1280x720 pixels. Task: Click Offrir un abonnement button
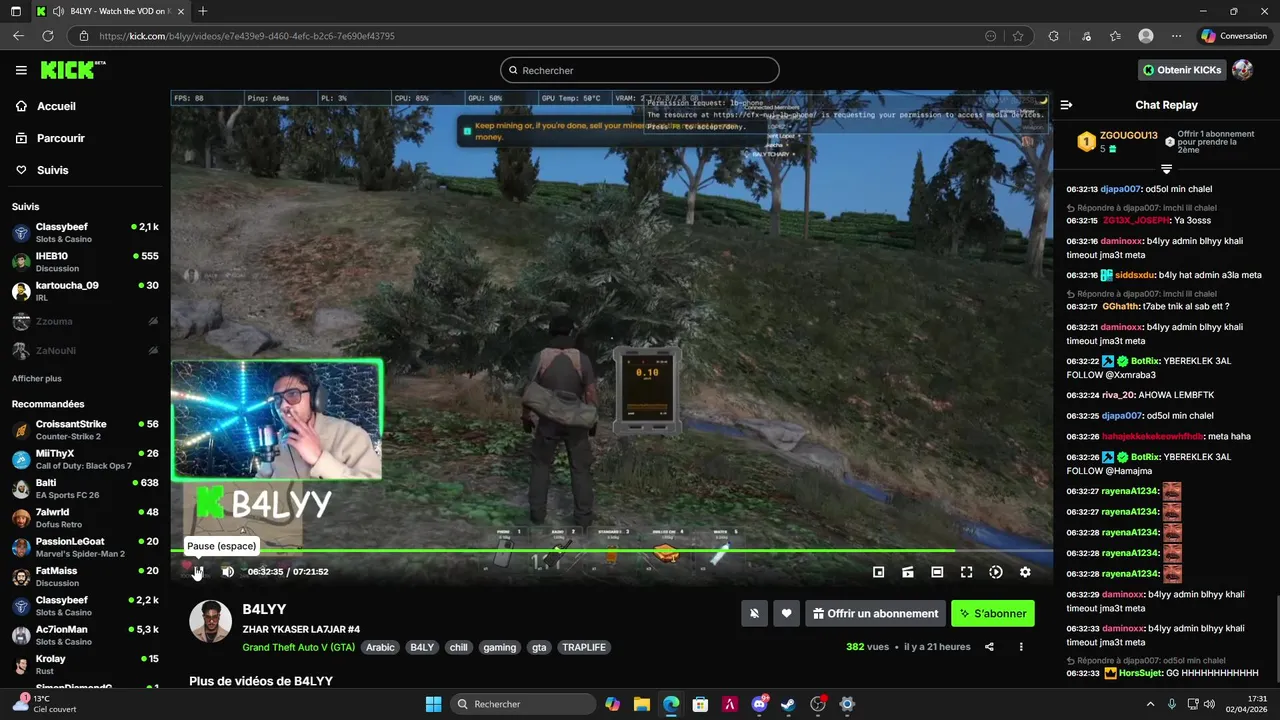876,614
